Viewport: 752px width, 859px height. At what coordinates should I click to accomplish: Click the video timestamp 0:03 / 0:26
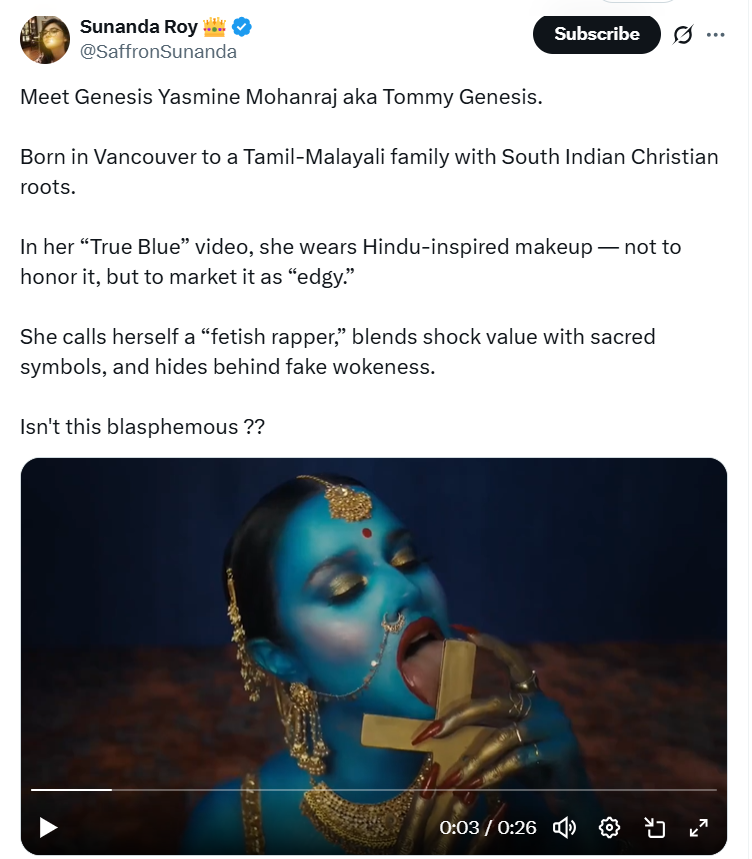487,827
